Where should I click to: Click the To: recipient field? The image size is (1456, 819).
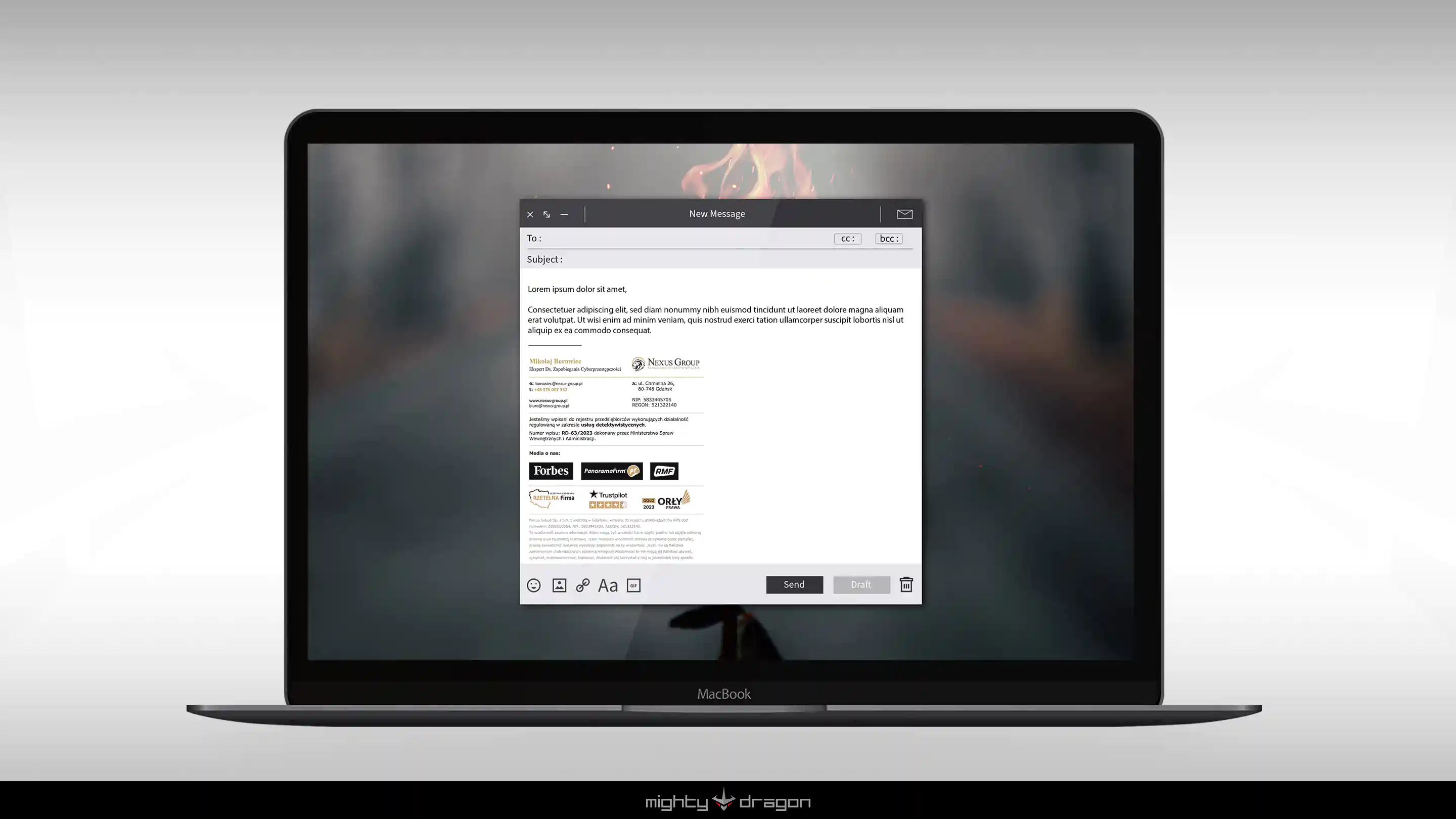click(678, 239)
